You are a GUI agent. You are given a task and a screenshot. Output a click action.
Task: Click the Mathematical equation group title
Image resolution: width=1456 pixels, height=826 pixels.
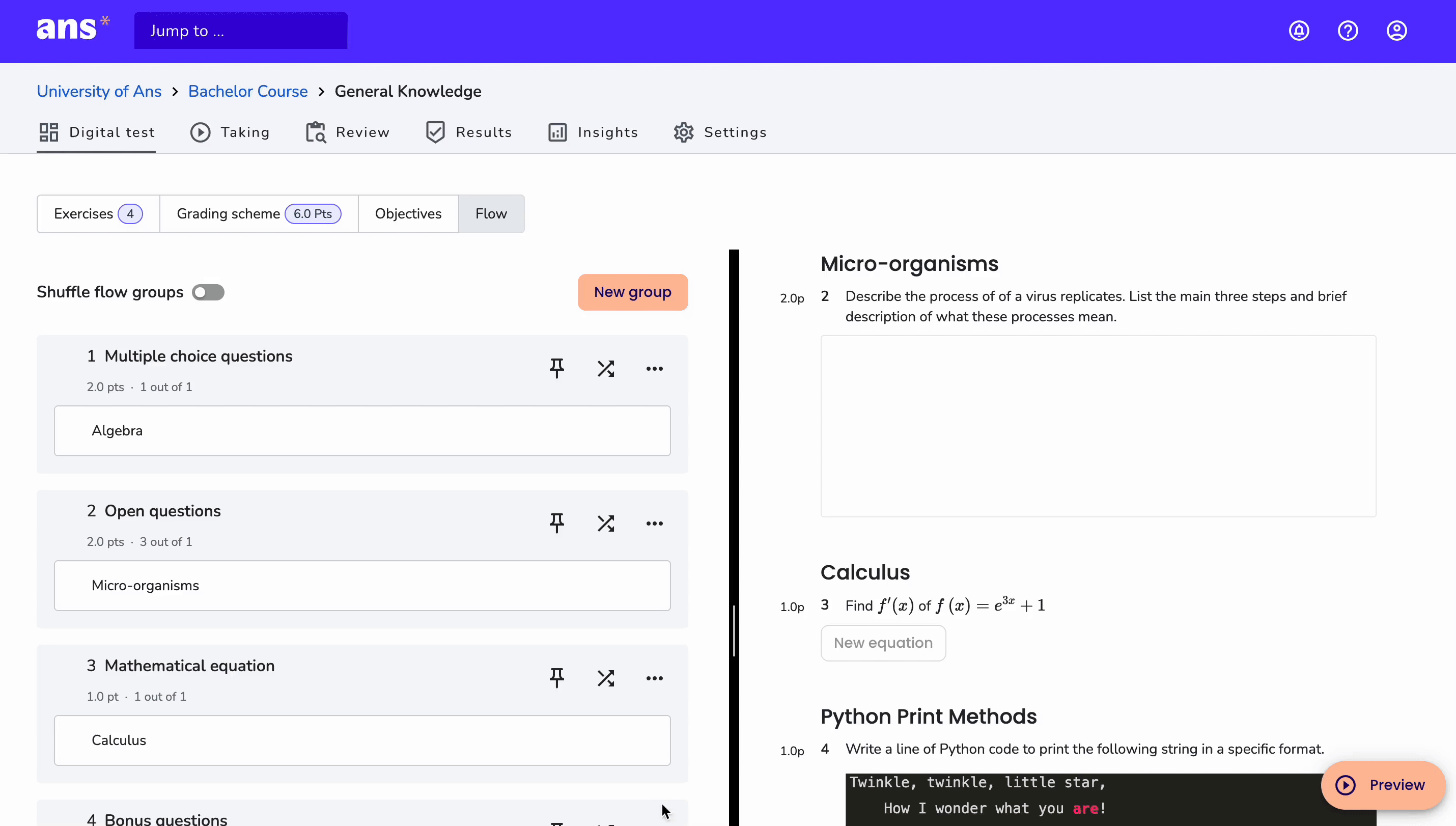tap(189, 666)
